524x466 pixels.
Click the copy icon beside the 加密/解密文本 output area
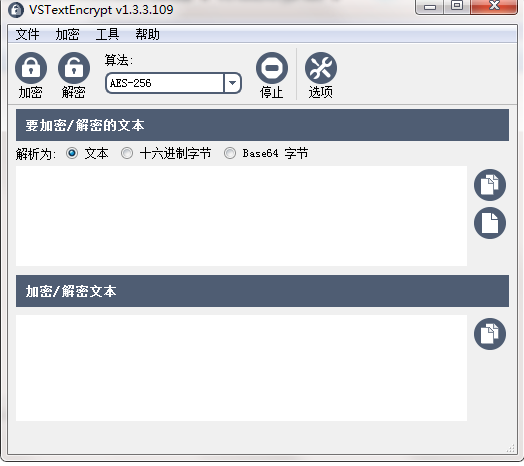tap(490, 334)
